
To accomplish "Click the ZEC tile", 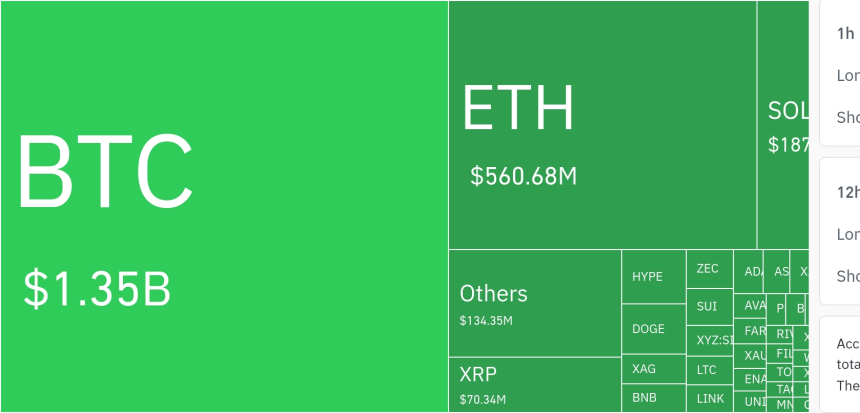I will [709, 269].
